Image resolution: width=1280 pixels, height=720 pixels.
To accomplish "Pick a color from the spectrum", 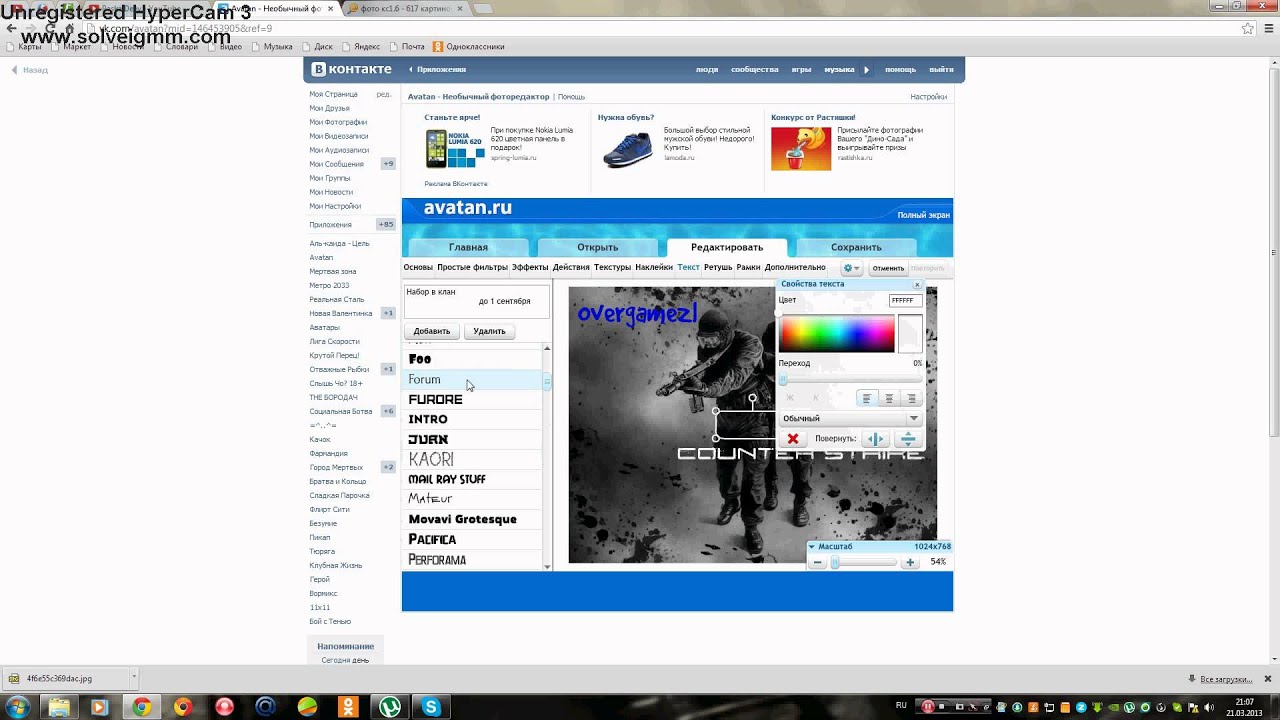I will tap(836, 333).
